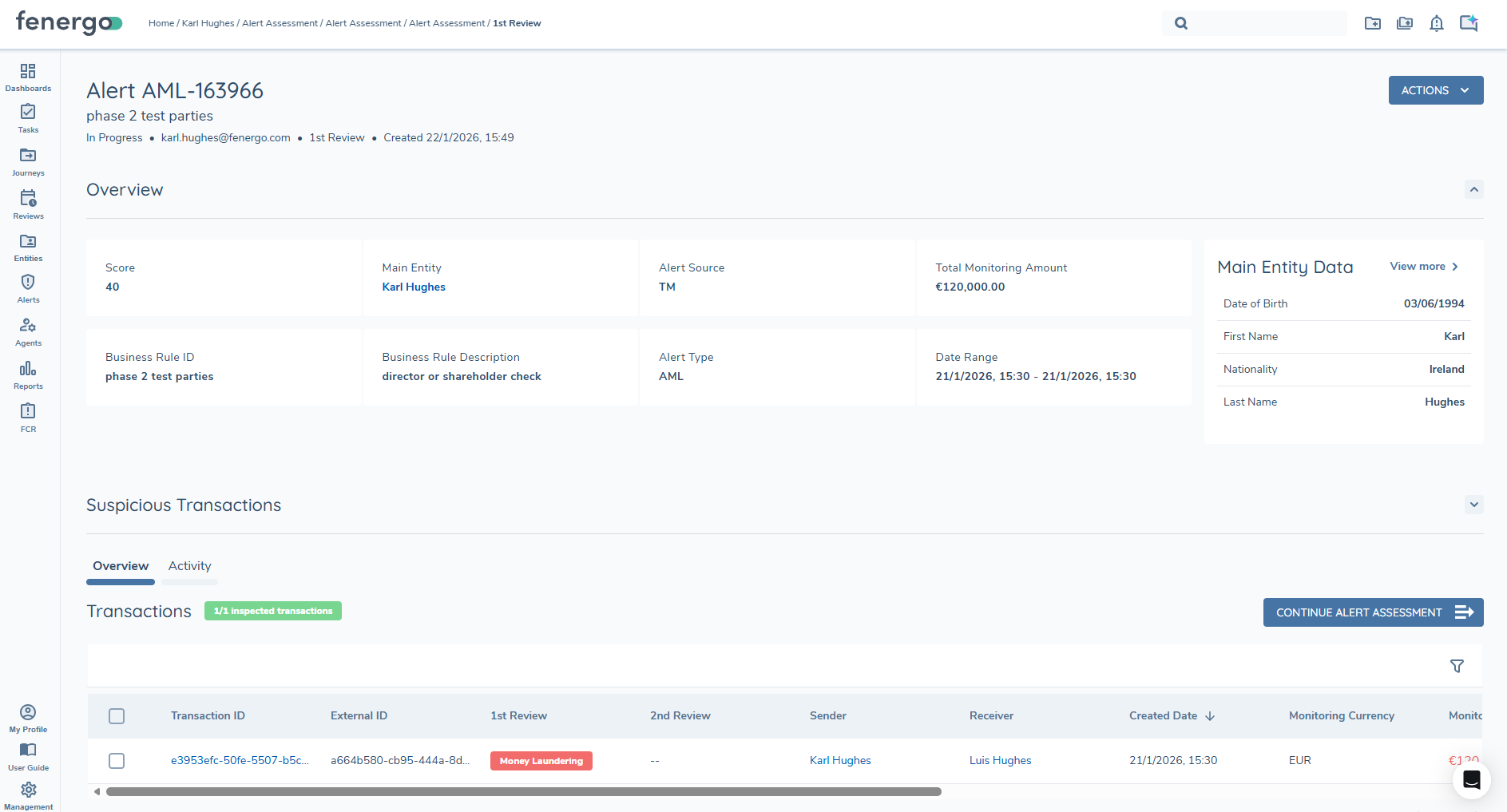Click Continue Alert Assessment button

(x=1373, y=612)
